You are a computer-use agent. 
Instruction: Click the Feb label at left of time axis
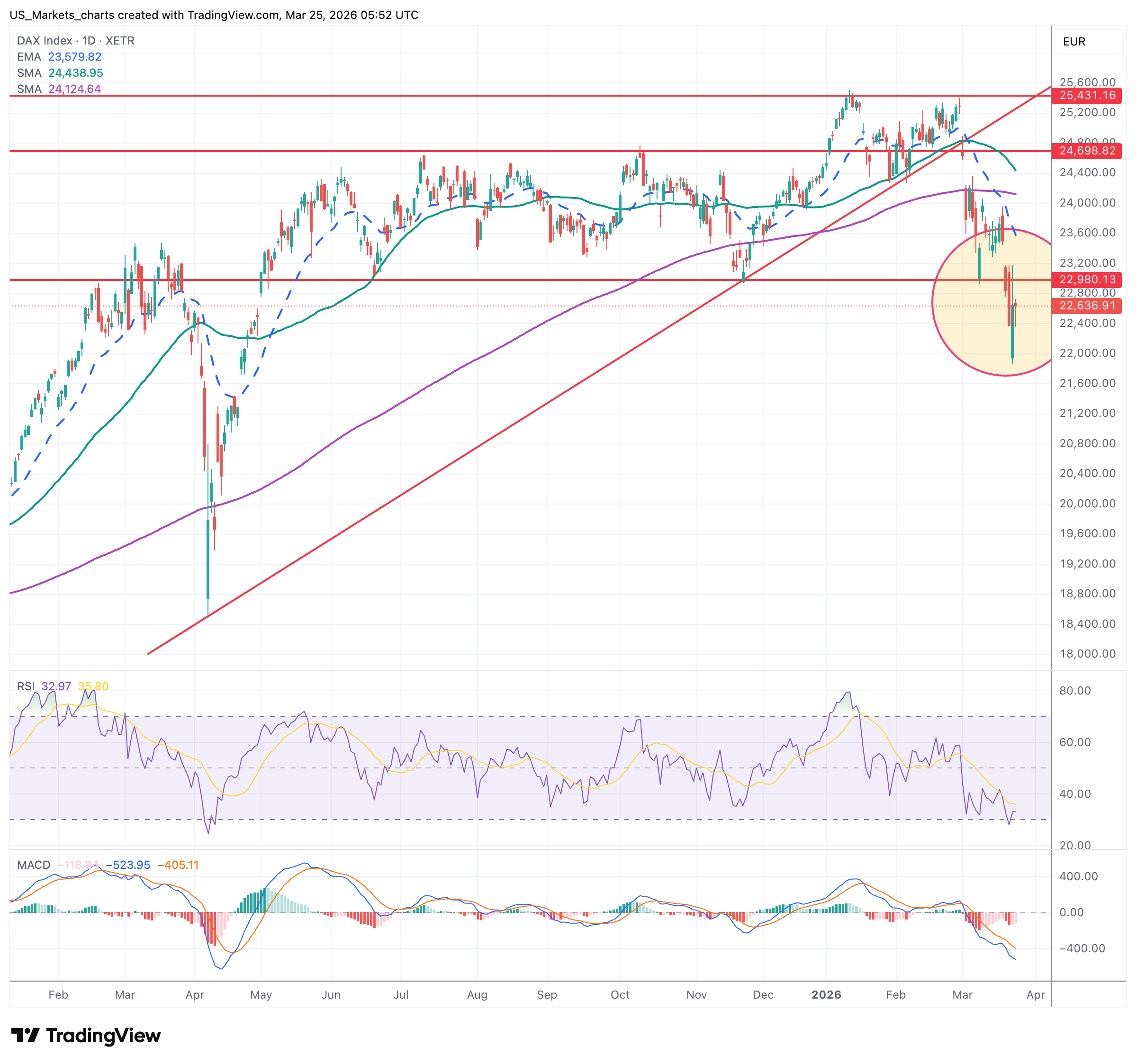coord(58,994)
